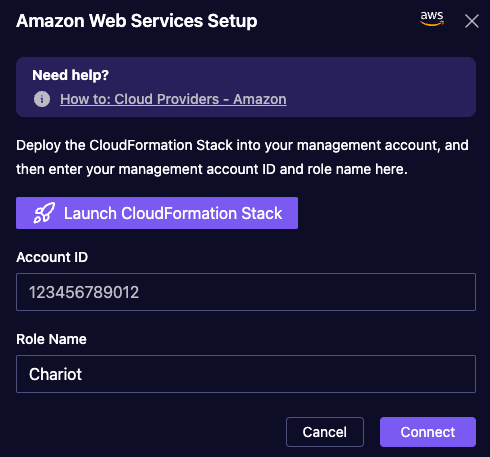Click the info icon beside help link
Image resolution: width=490 pixels, height=457 pixels.
(x=42, y=99)
